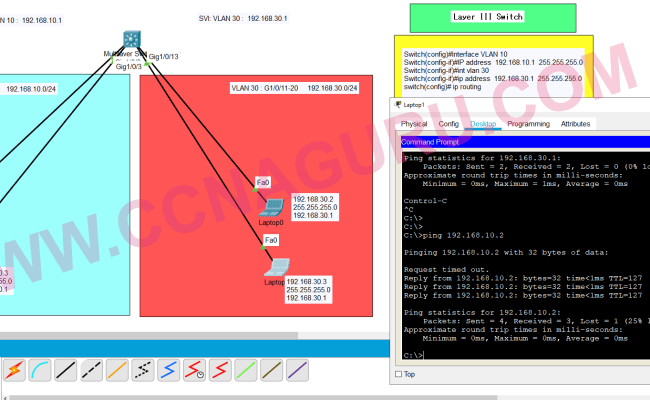This screenshot has width=650, height=400.
Task: Go to the Programming tab
Action: tap(529, 124)
